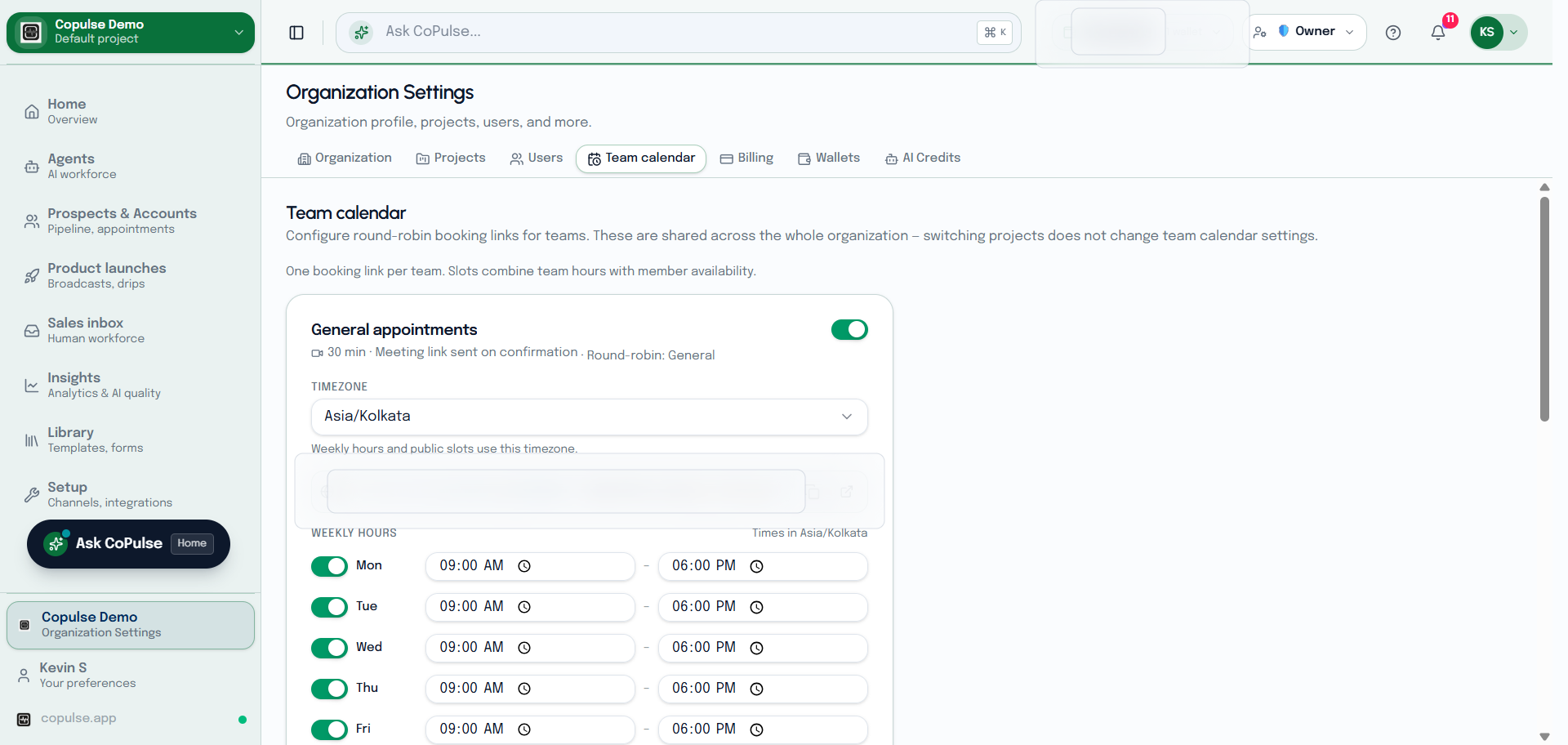
Task: Toggle Monday weekly hours off
Action: [329, 566]
